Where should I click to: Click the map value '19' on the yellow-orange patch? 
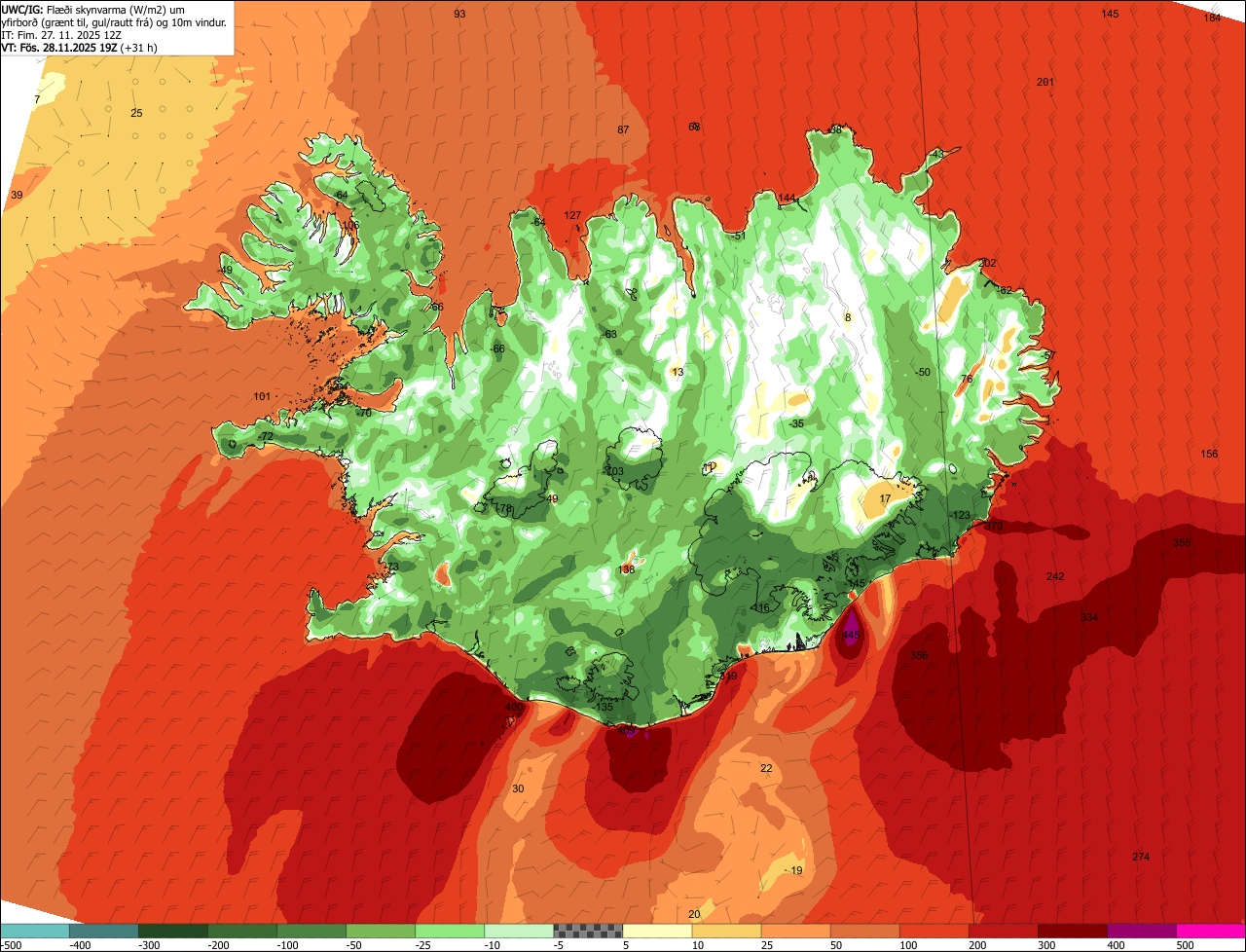click(x=796, y=870)
